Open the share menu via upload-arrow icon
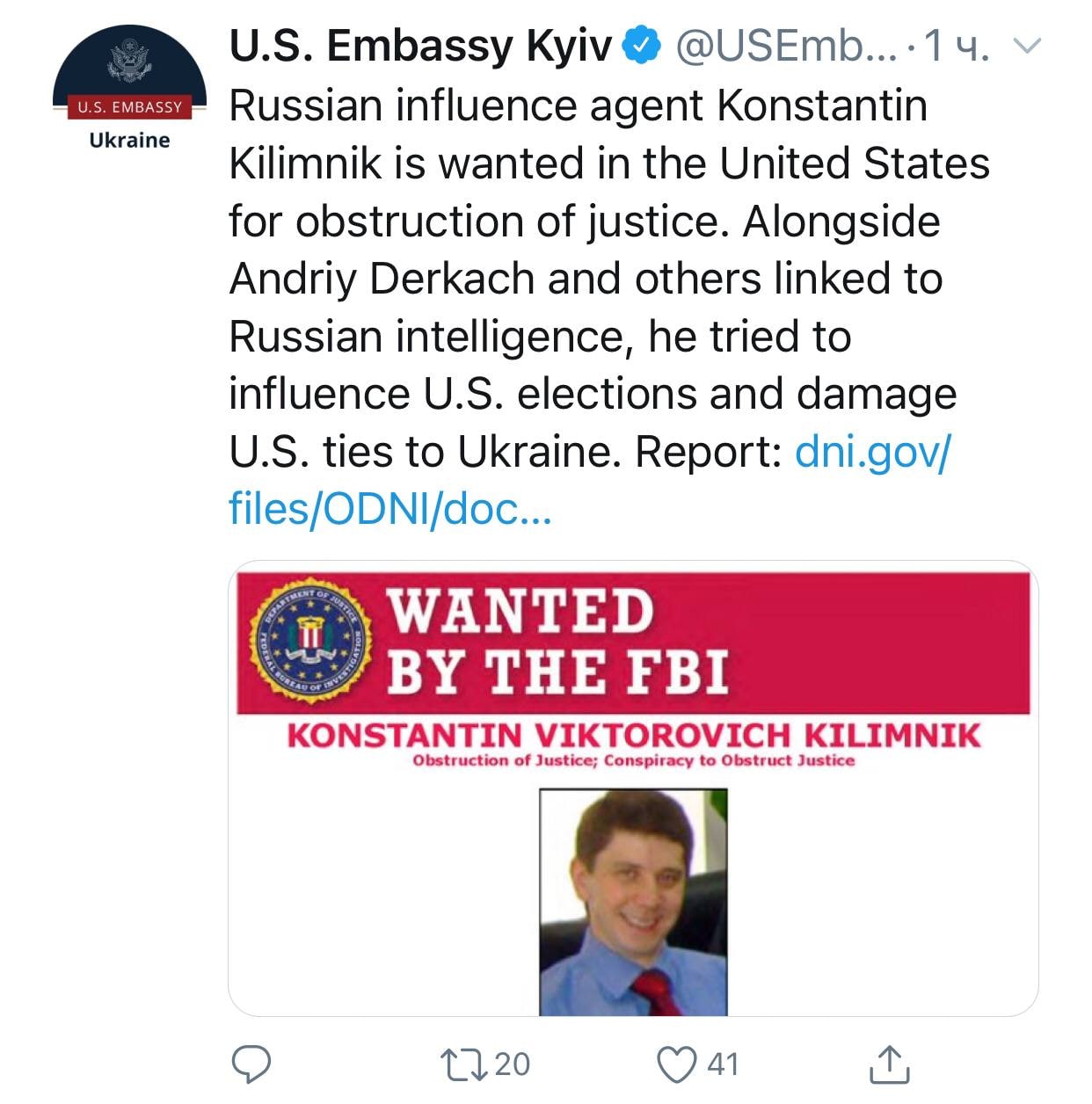Image resolution: width=1092 pixels, height=1104 pixels. point(889,1064)
